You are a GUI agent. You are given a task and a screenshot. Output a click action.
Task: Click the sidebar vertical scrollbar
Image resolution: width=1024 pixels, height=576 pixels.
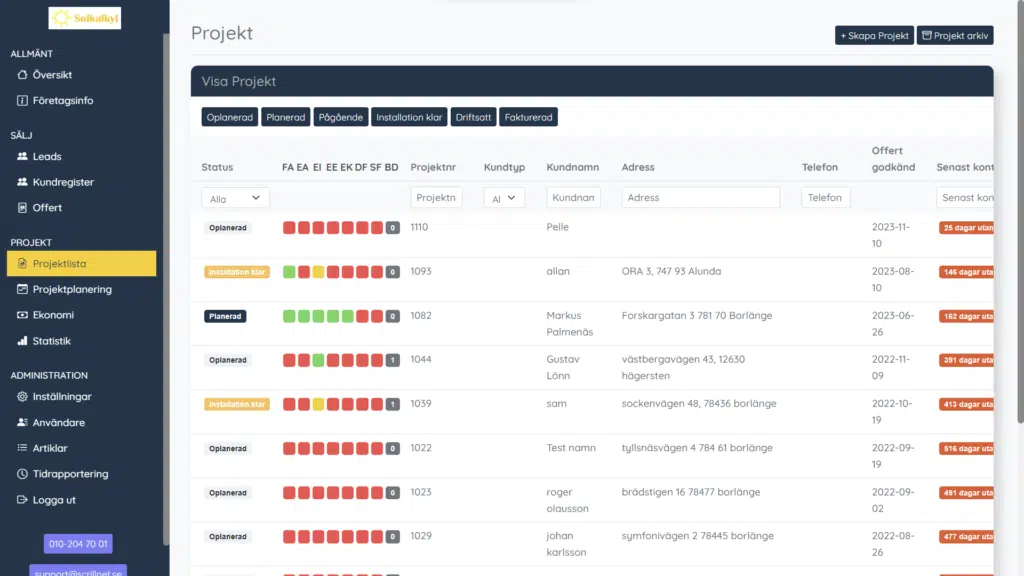166,287
